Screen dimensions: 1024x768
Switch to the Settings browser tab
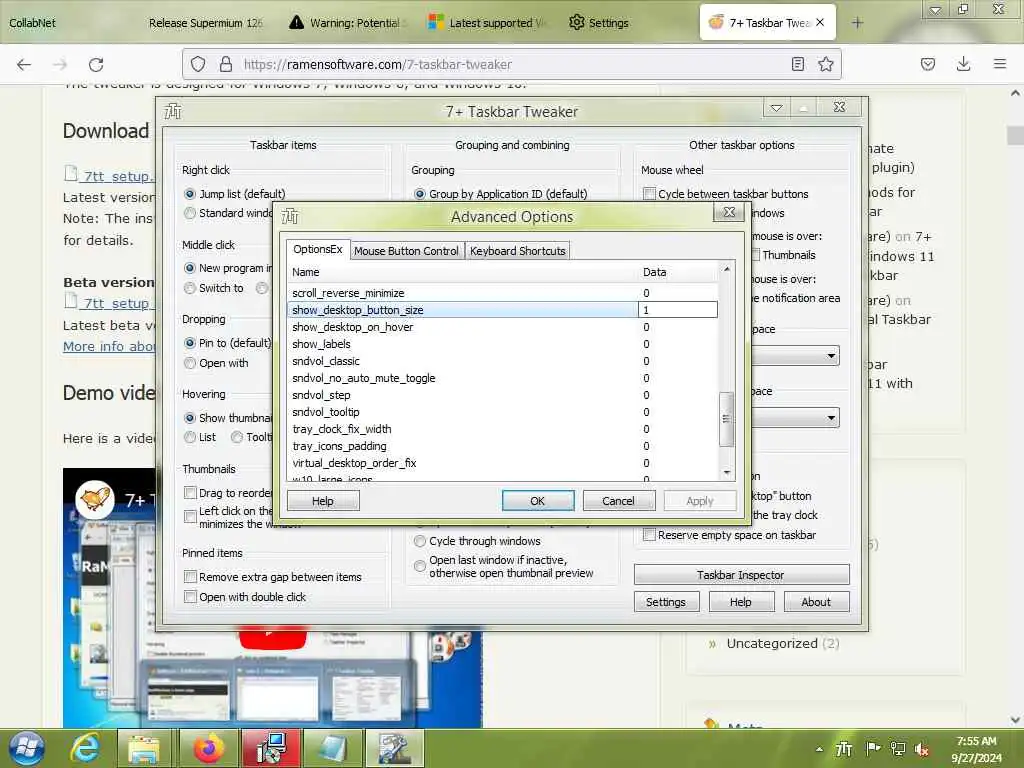tap(599, 23)
